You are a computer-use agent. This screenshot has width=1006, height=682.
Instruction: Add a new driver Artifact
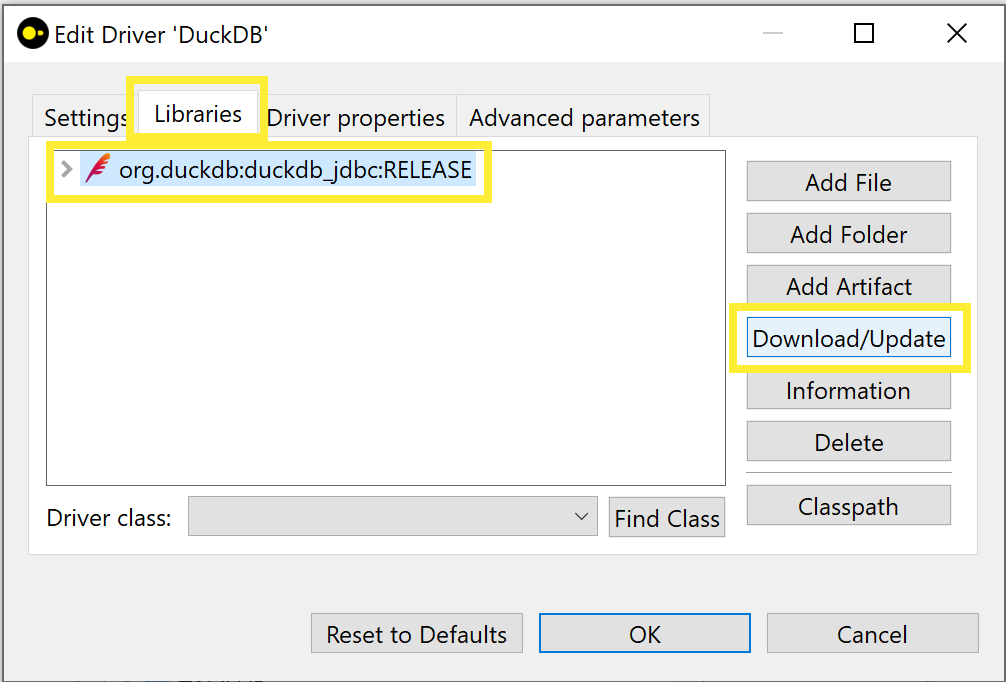(848, 286)
